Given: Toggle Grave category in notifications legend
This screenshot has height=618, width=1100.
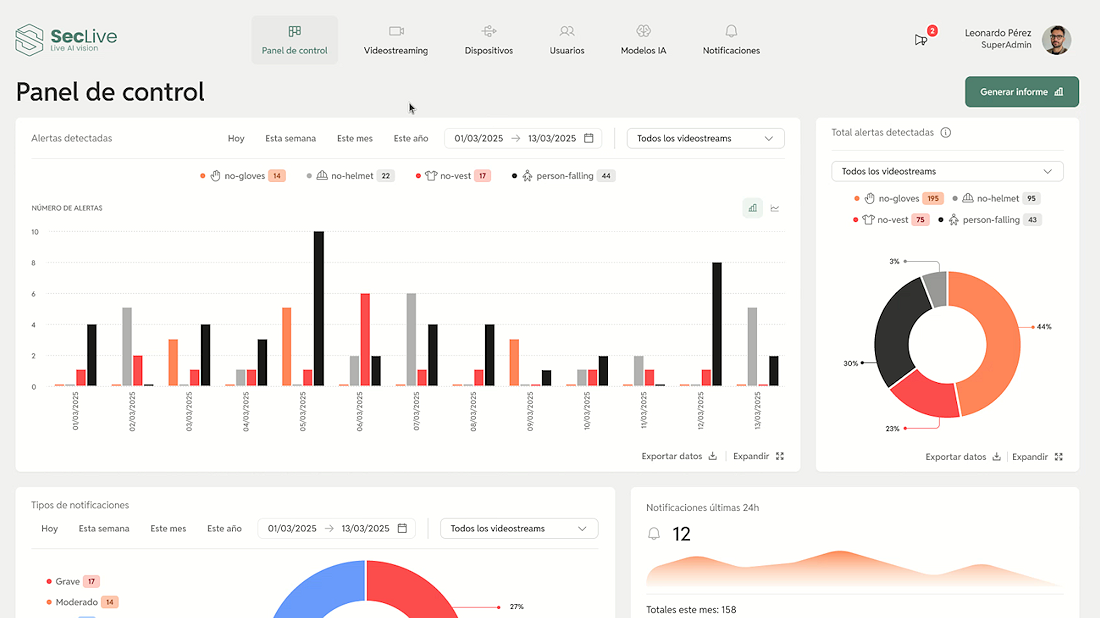Looking at the screenshot, I should (x=73, y=582).
